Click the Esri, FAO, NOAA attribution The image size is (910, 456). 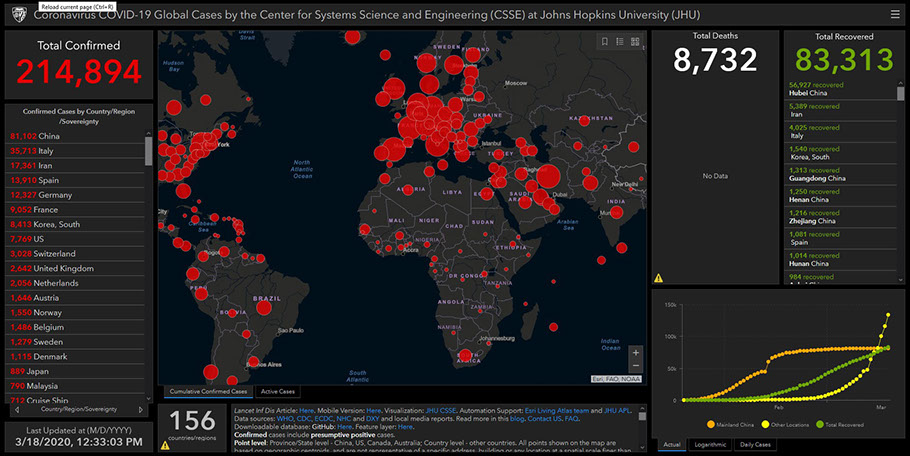pyautogui.click(x=616, y=379)
